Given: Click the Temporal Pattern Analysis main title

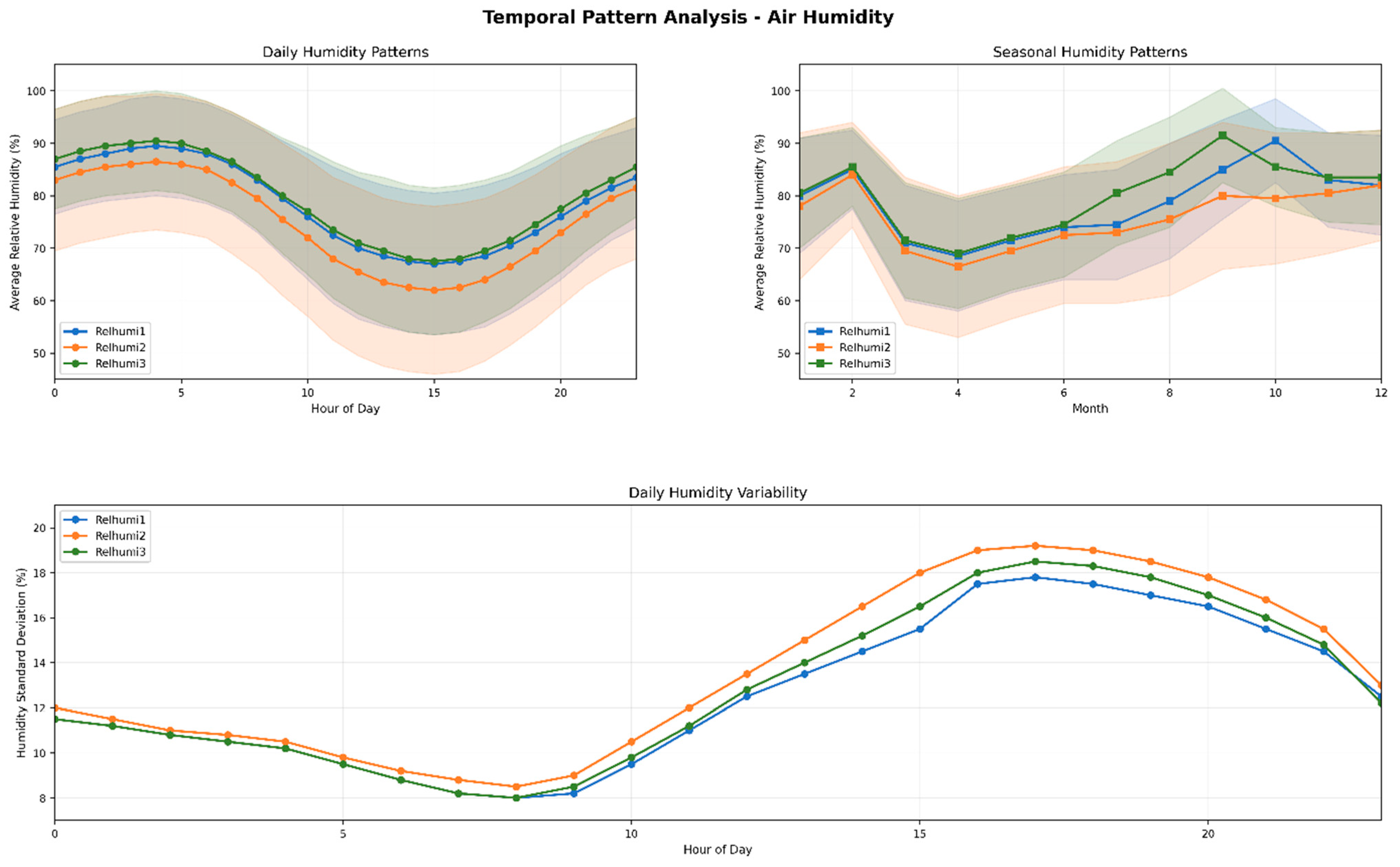Looking at the screenshot, I should click(x=687, y=17).
